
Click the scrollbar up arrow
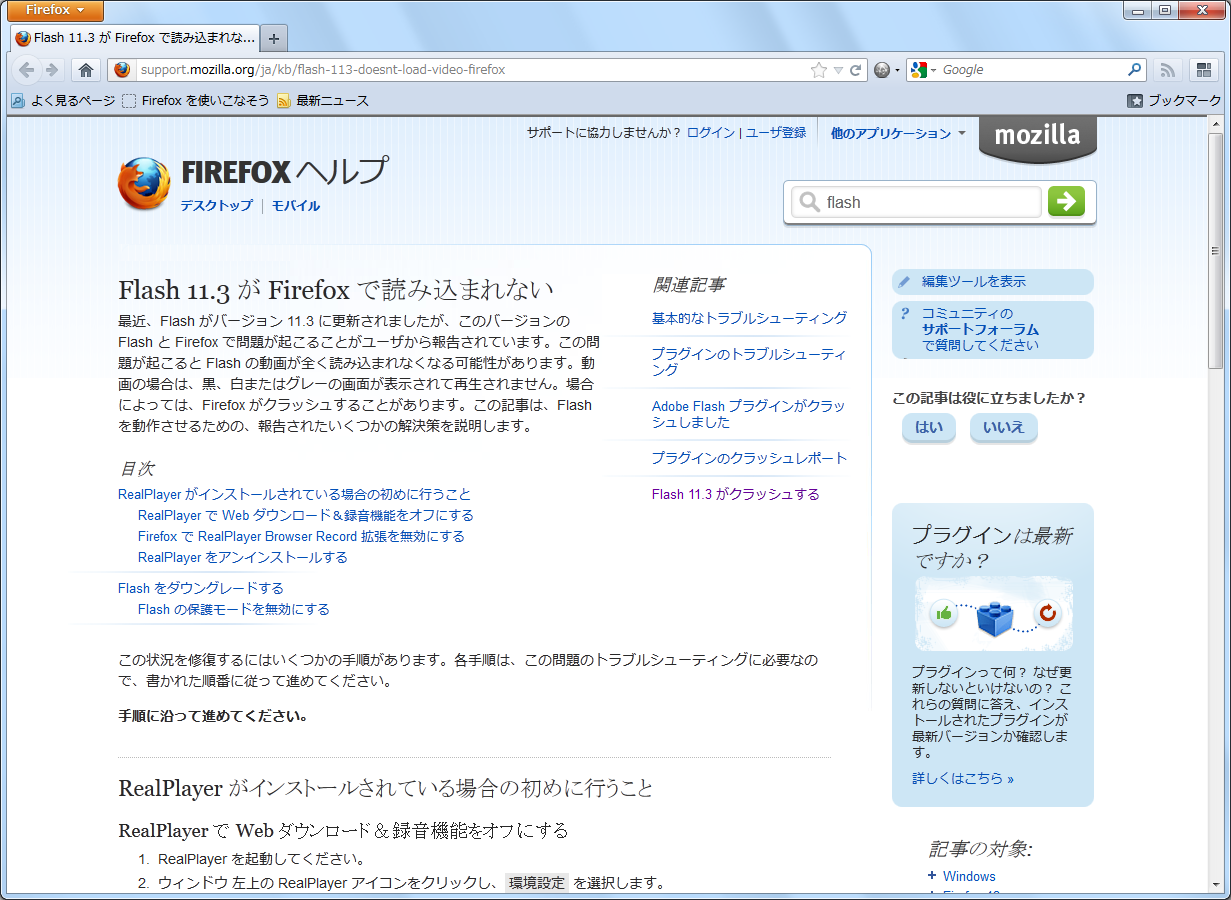click(x=1216, y=123)
